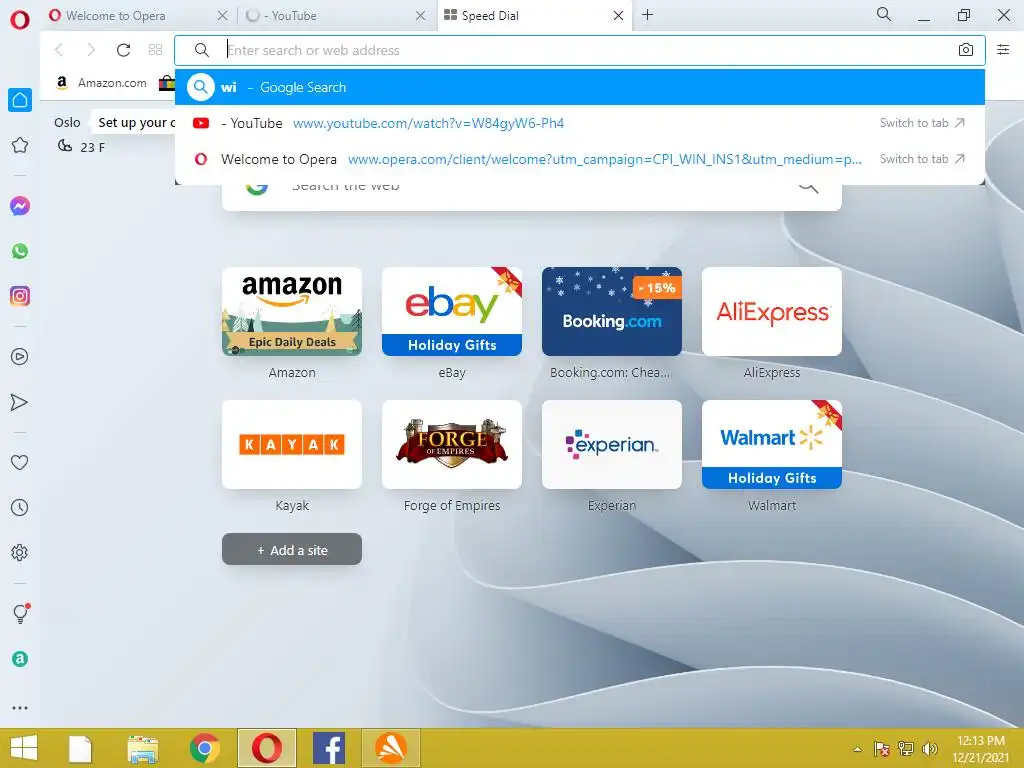Viewport: 1024px width, 768px height.
Task: Go forward to next page
Action: click(91, 50)
